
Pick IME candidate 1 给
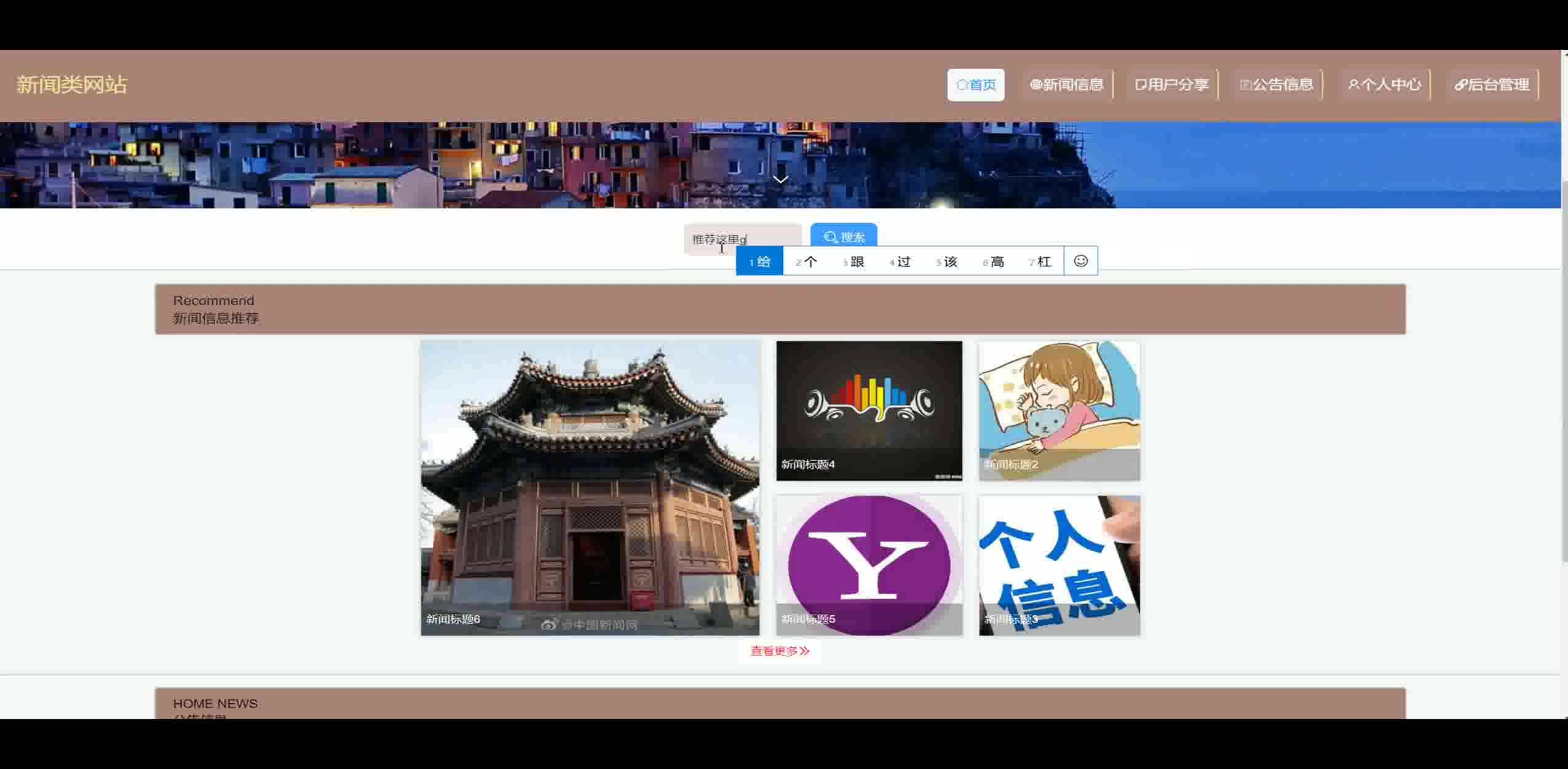point(759,261)
